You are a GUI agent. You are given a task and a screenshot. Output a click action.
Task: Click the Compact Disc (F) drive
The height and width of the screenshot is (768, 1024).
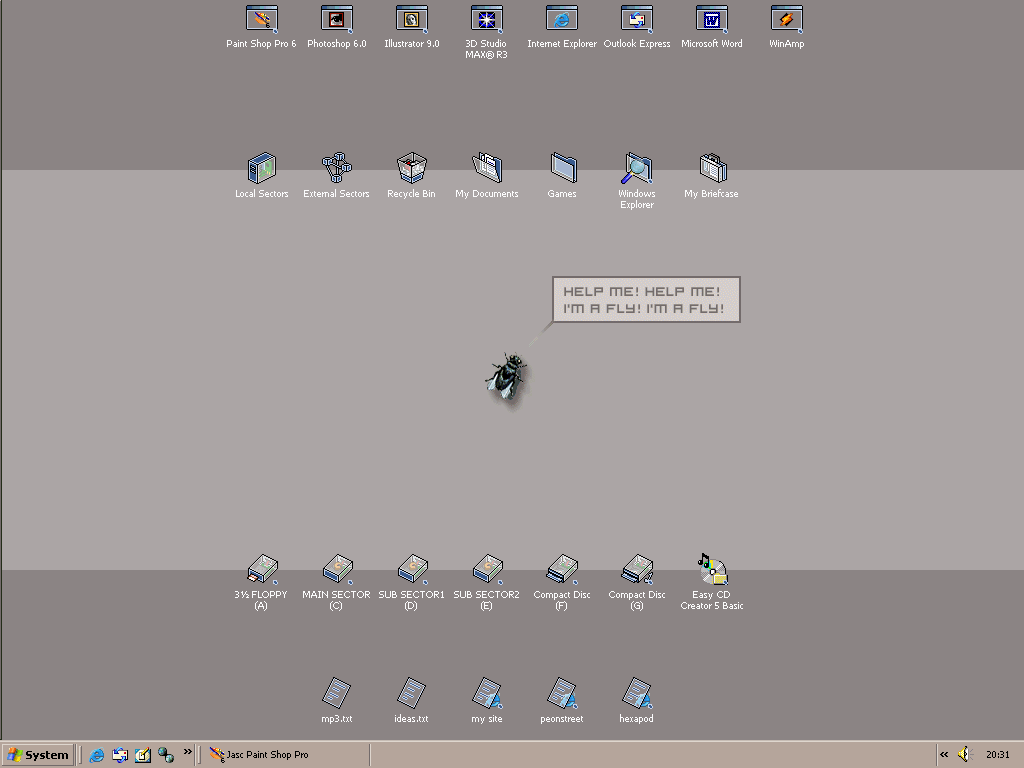coord(562,569)
